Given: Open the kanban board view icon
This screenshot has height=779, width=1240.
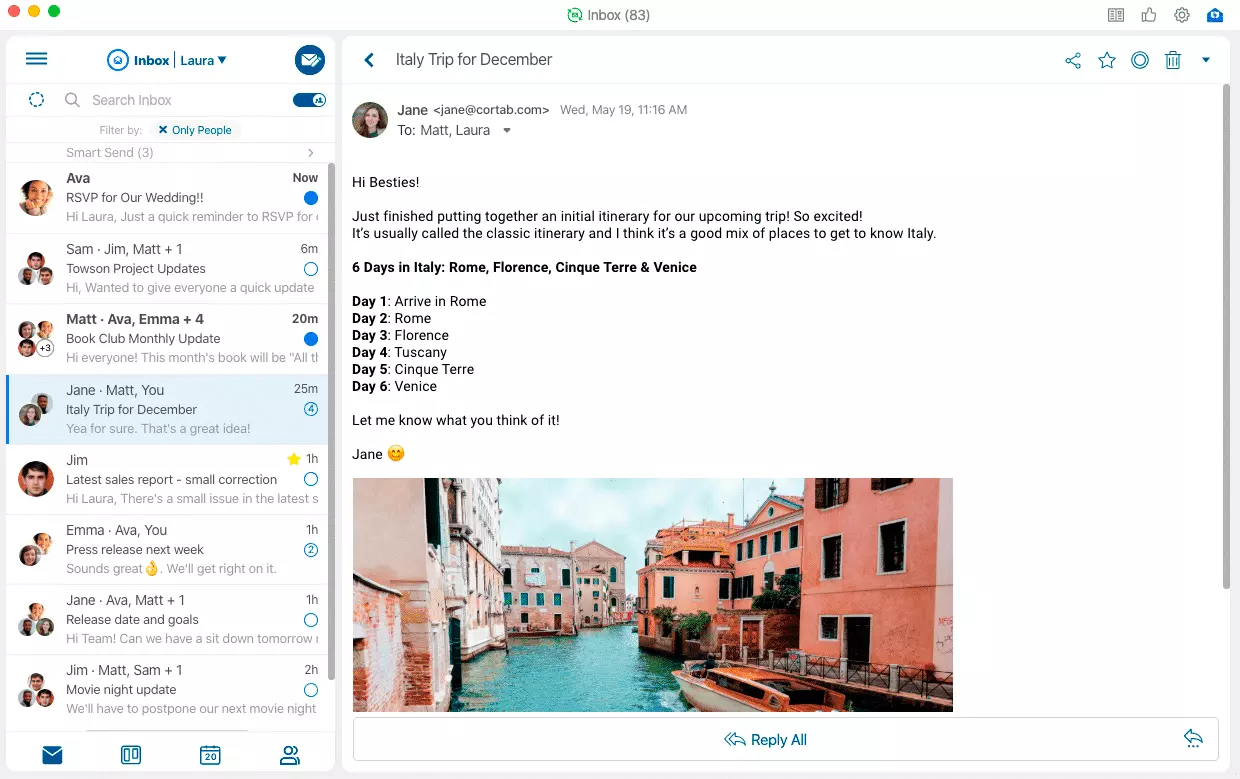Looking at the screenshot, I should tap(131, 755).
